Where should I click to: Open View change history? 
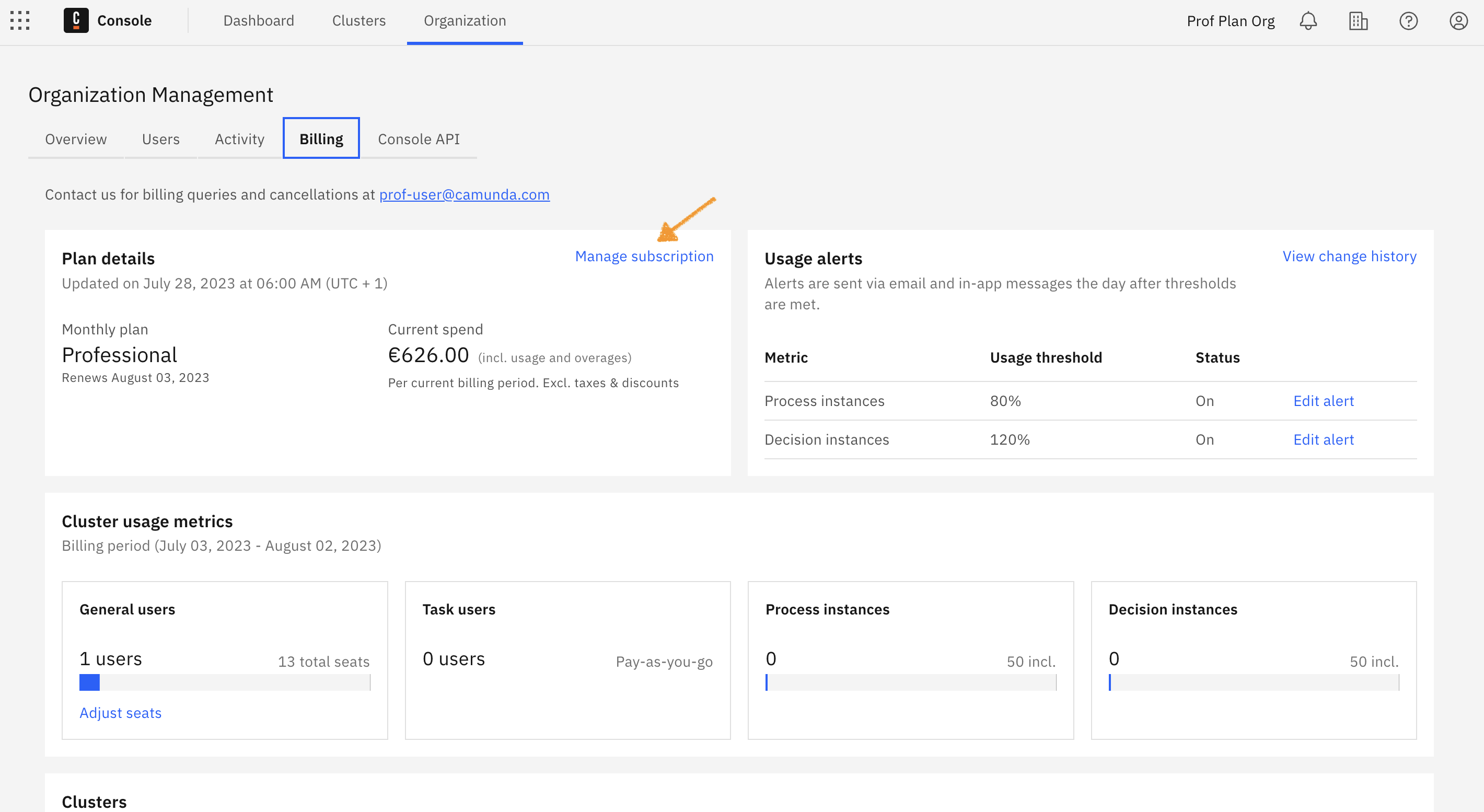[x=1349, y=256]
